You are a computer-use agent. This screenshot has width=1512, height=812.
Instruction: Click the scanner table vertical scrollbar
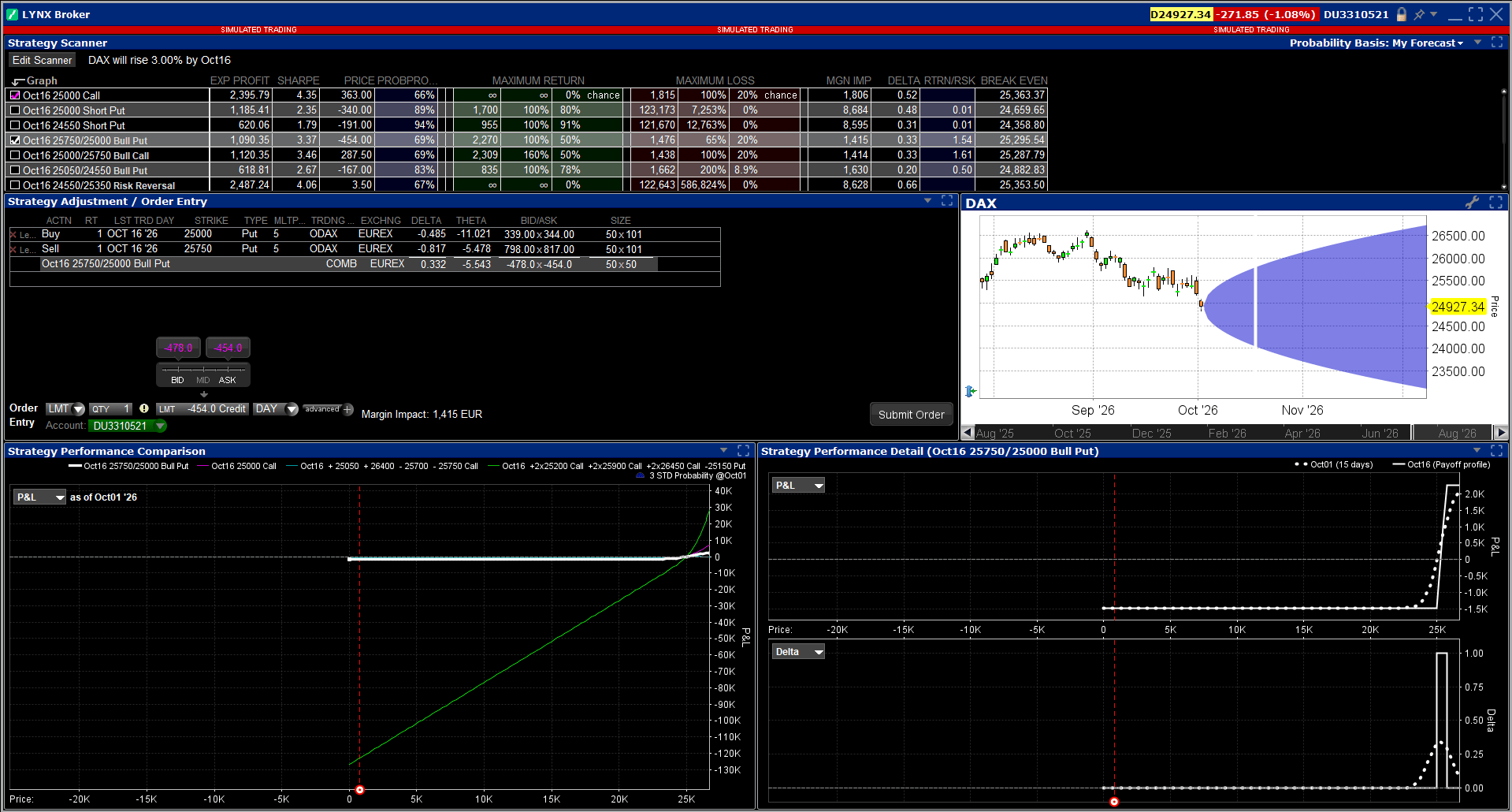tap(1504, 139)
